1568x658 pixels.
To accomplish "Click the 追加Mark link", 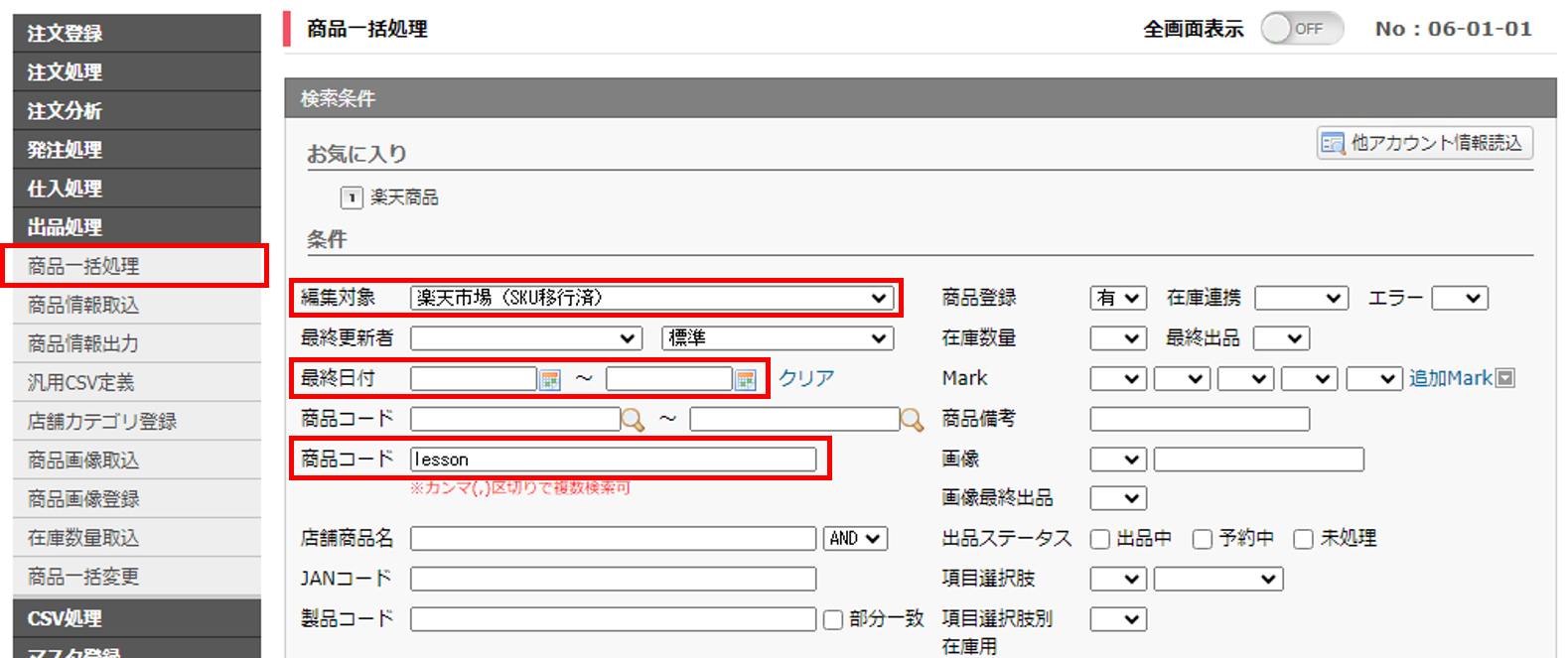I will 1450,378.
